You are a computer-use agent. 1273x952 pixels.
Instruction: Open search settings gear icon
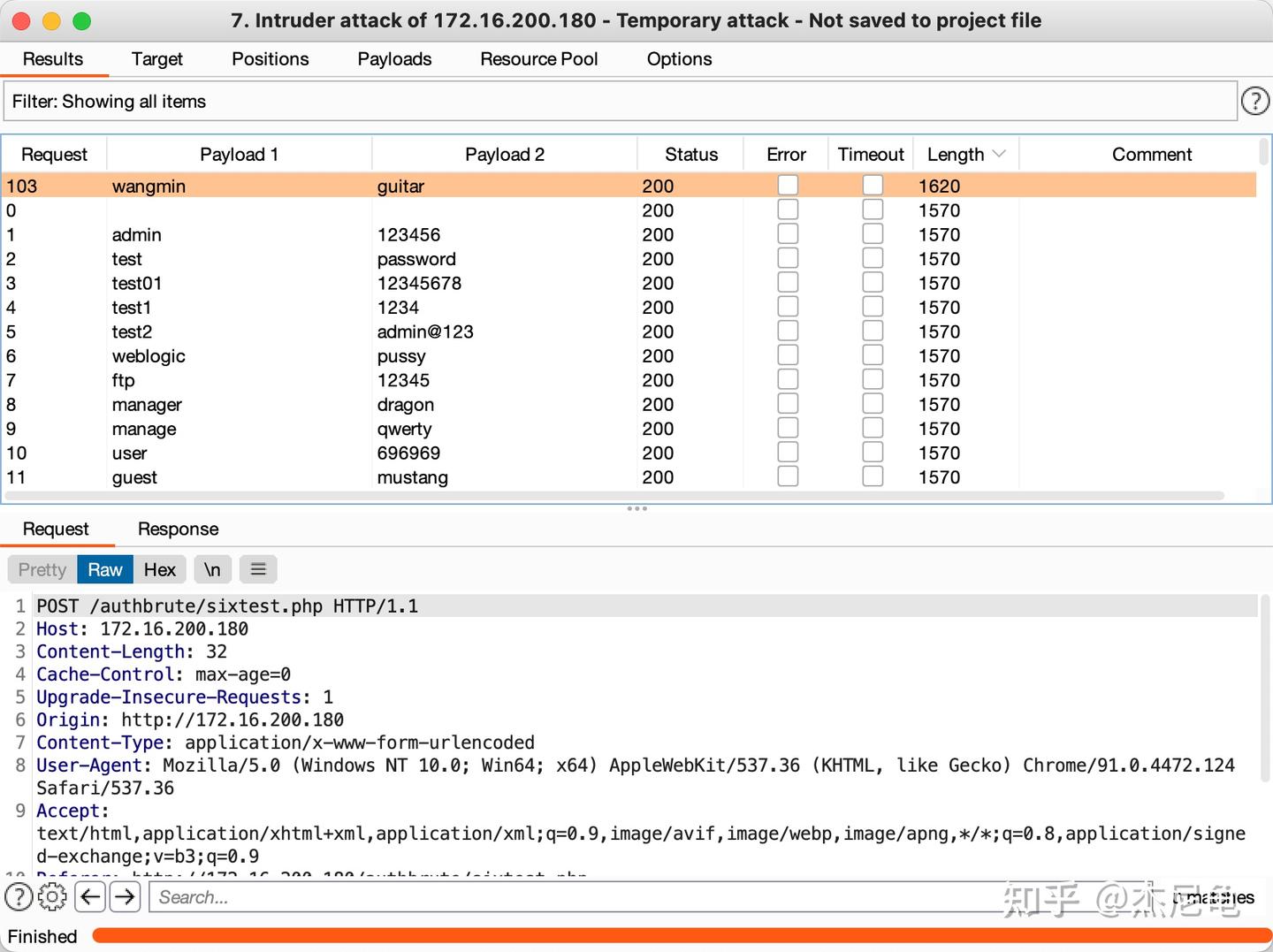coord(52,897)
